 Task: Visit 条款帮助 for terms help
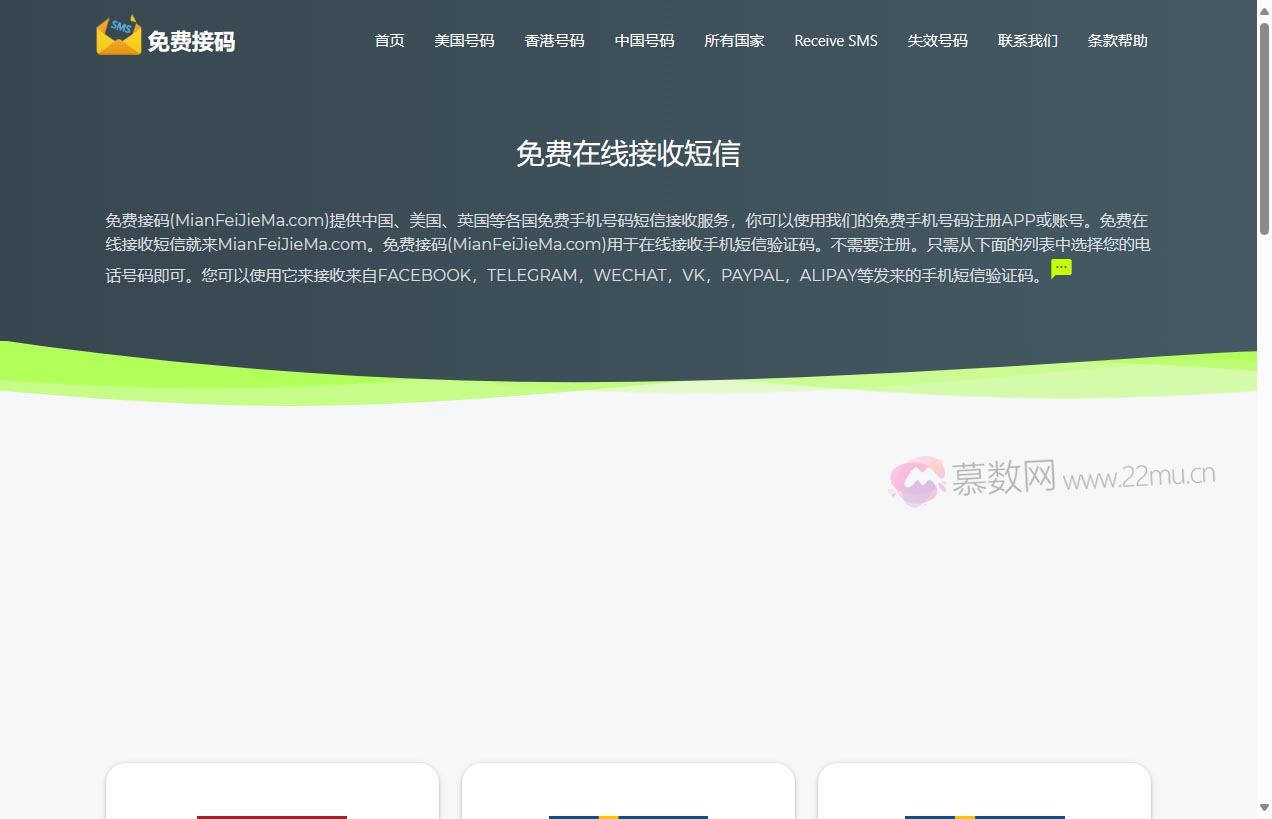[x=1117, y=41]
